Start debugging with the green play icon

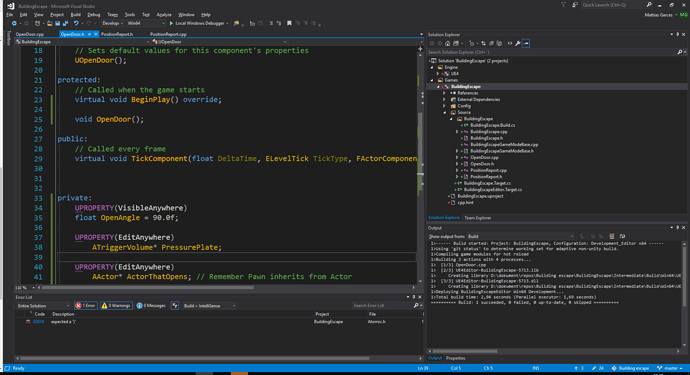coord(171,23)
